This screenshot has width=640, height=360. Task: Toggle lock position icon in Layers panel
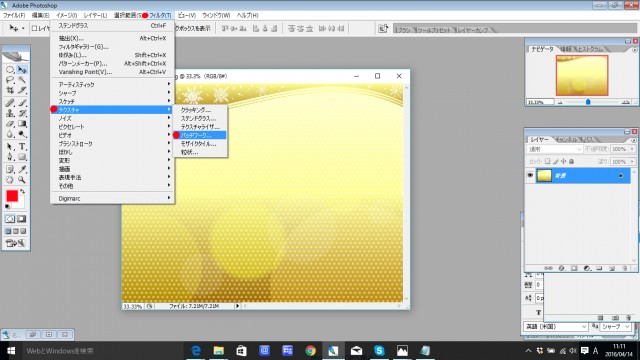pyautogui.click(x=564, y=161)
